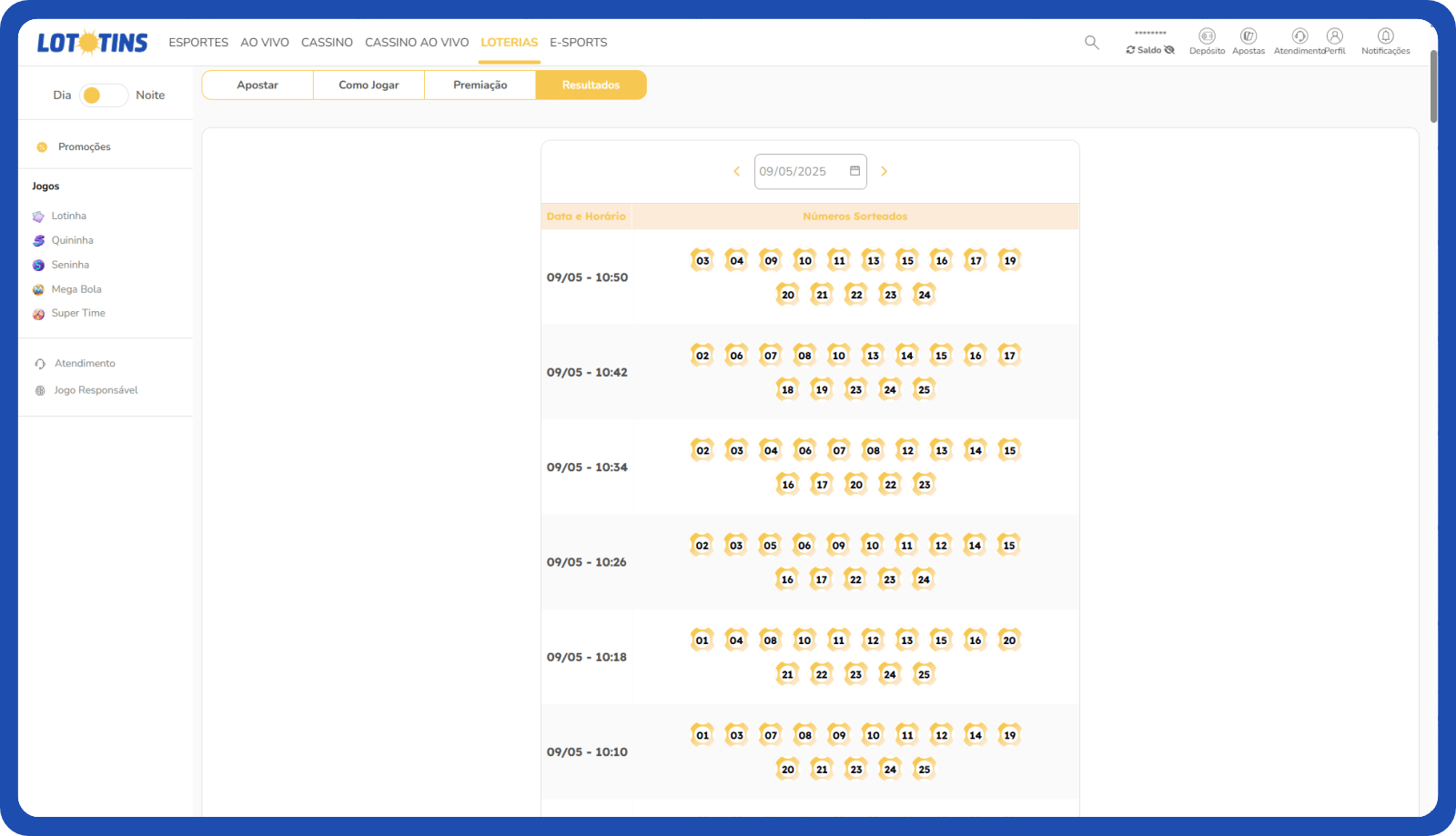Click the 09/05 - 10:26 draw time
Screen dimensions: 1456x836
point(587,562)
